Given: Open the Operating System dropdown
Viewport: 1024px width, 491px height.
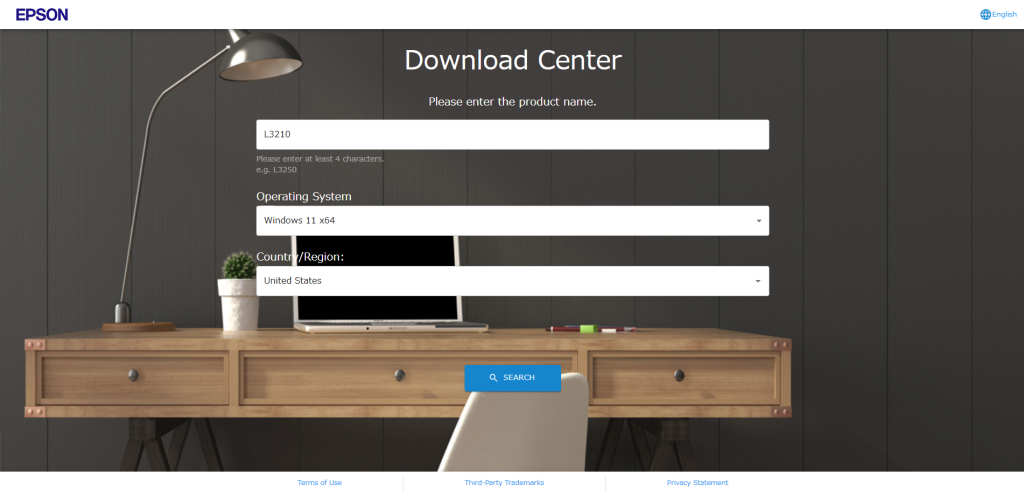Looking at the screenshot, I should pos(513,221).
